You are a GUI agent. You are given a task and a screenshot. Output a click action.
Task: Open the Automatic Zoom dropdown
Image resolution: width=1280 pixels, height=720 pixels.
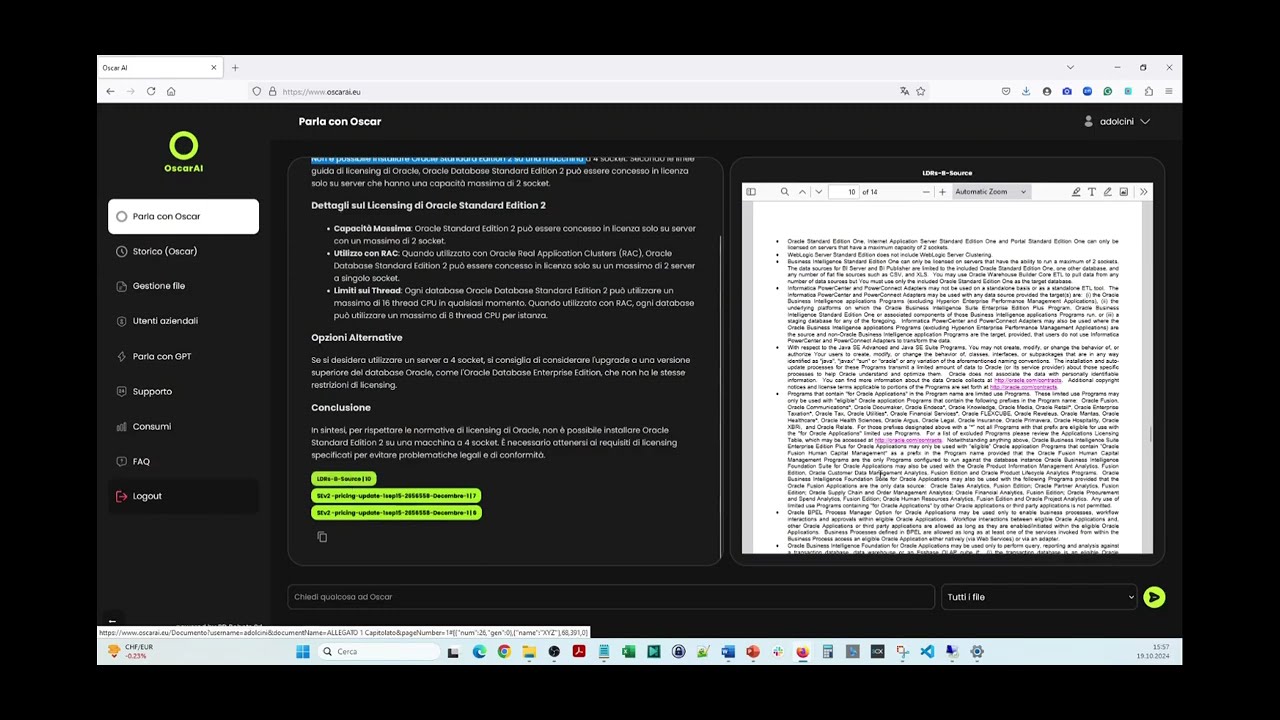click(x=990, y=192)
